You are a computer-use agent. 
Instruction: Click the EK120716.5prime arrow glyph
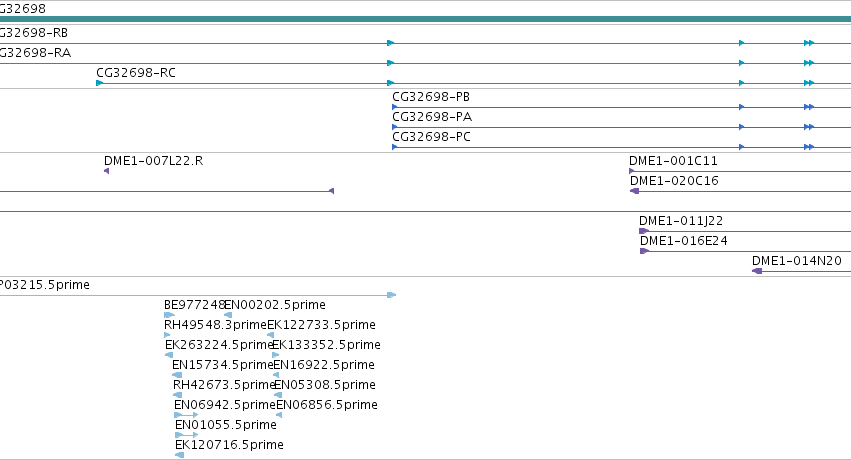[x=180, y=455]
